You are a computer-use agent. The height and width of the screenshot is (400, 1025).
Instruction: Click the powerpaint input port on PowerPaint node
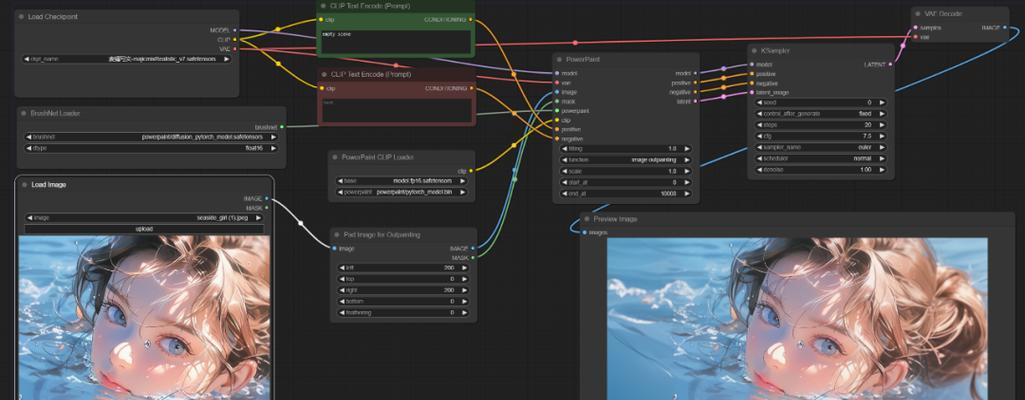[x=556, y=110]
